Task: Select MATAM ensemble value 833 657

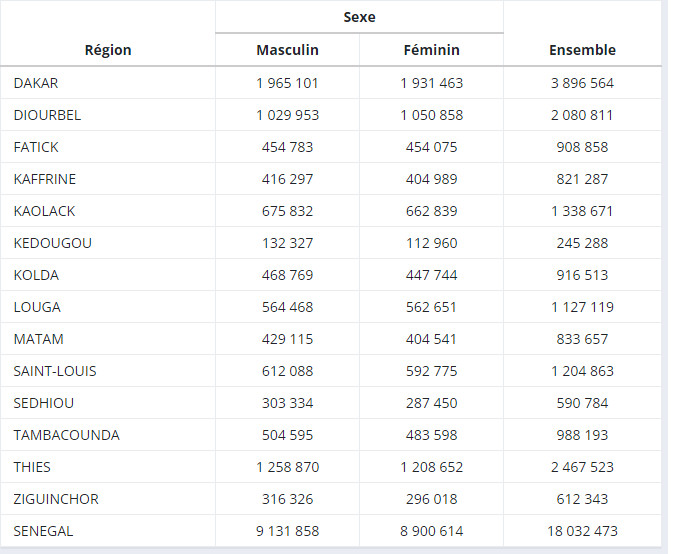Action: coord(582,339)
